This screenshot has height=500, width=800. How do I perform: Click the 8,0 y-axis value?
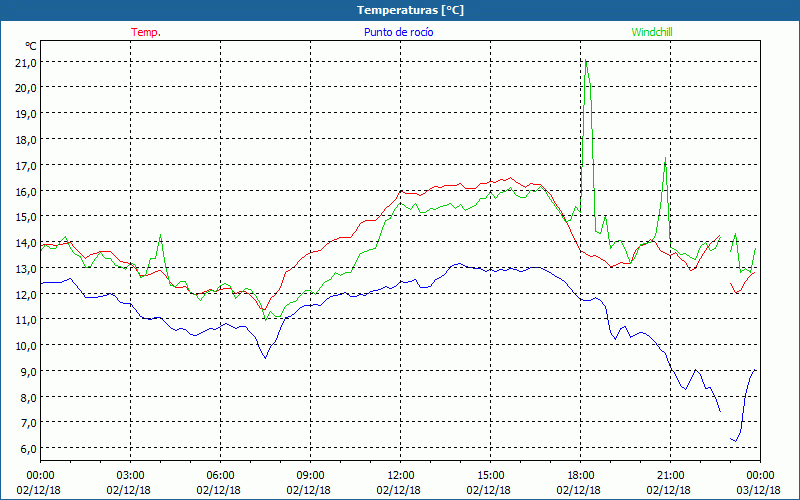point(28,397)
